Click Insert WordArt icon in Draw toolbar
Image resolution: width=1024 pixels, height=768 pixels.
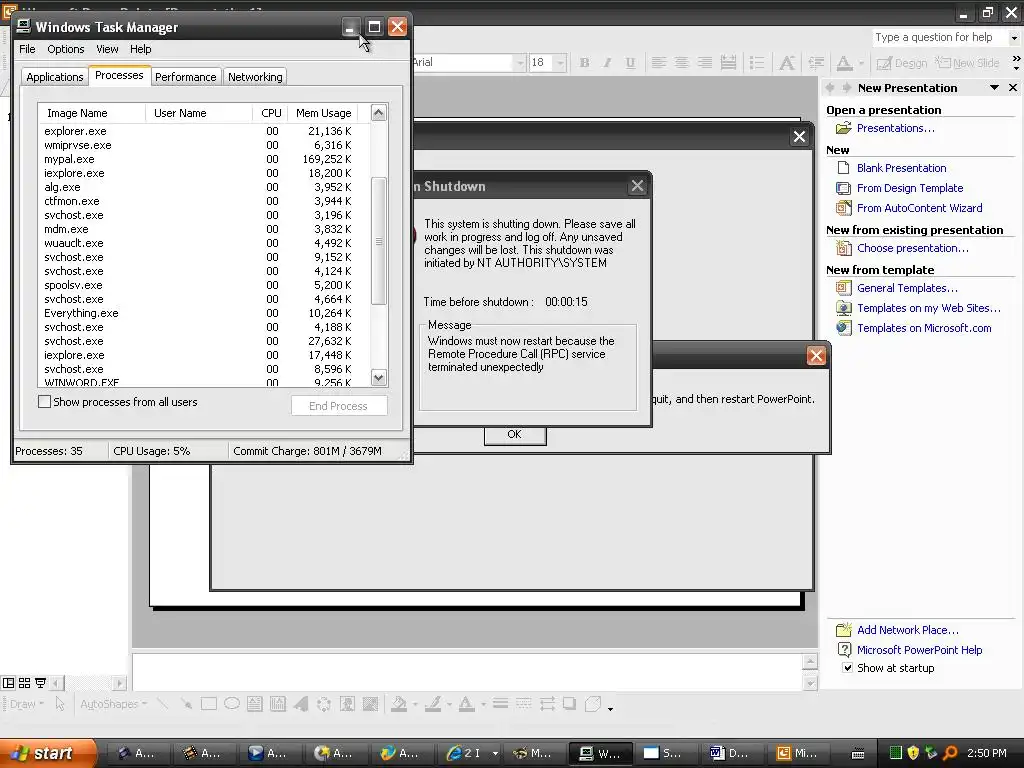pos(301,703)
